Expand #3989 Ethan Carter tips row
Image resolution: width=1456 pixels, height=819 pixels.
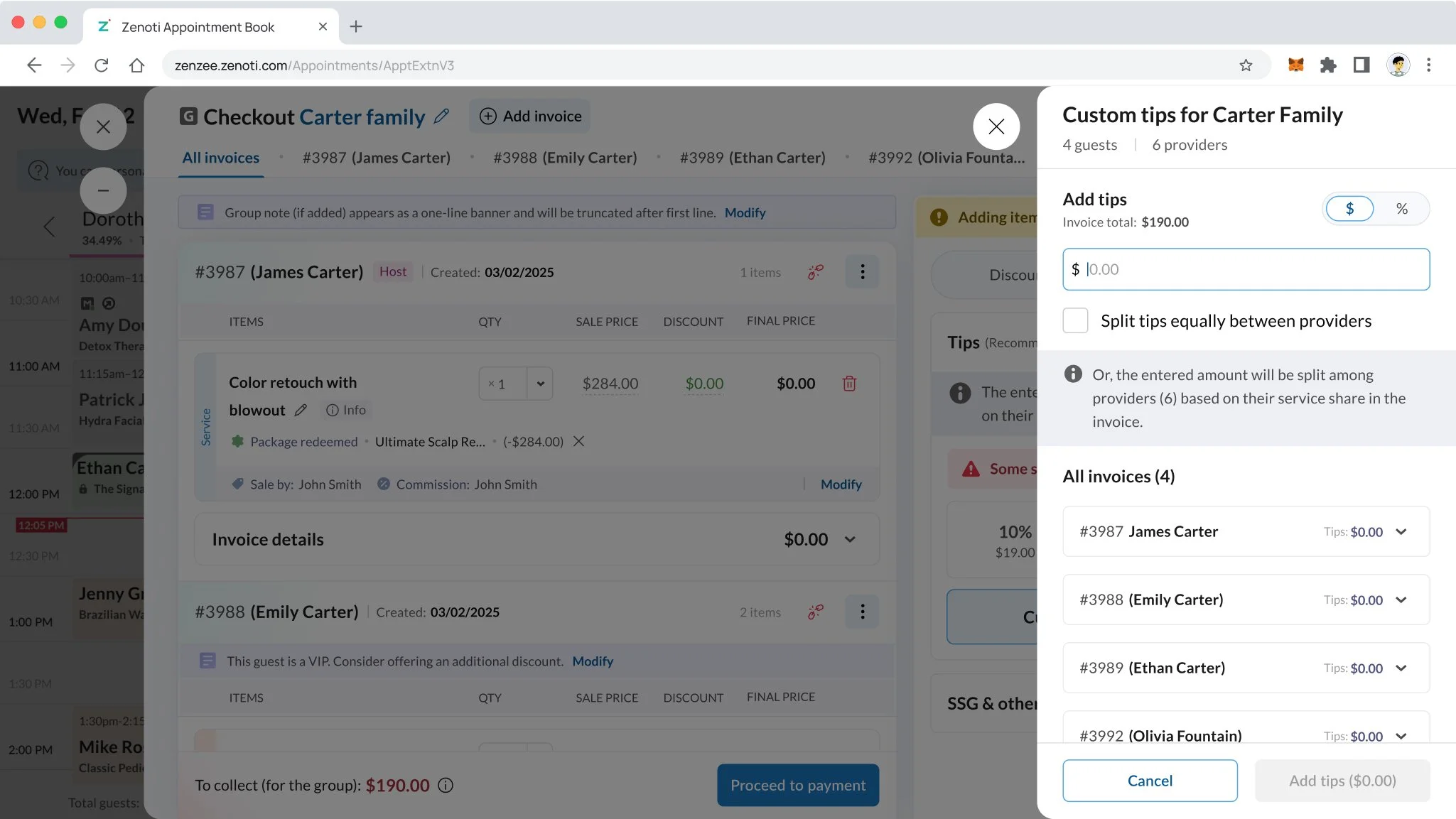1401,668
